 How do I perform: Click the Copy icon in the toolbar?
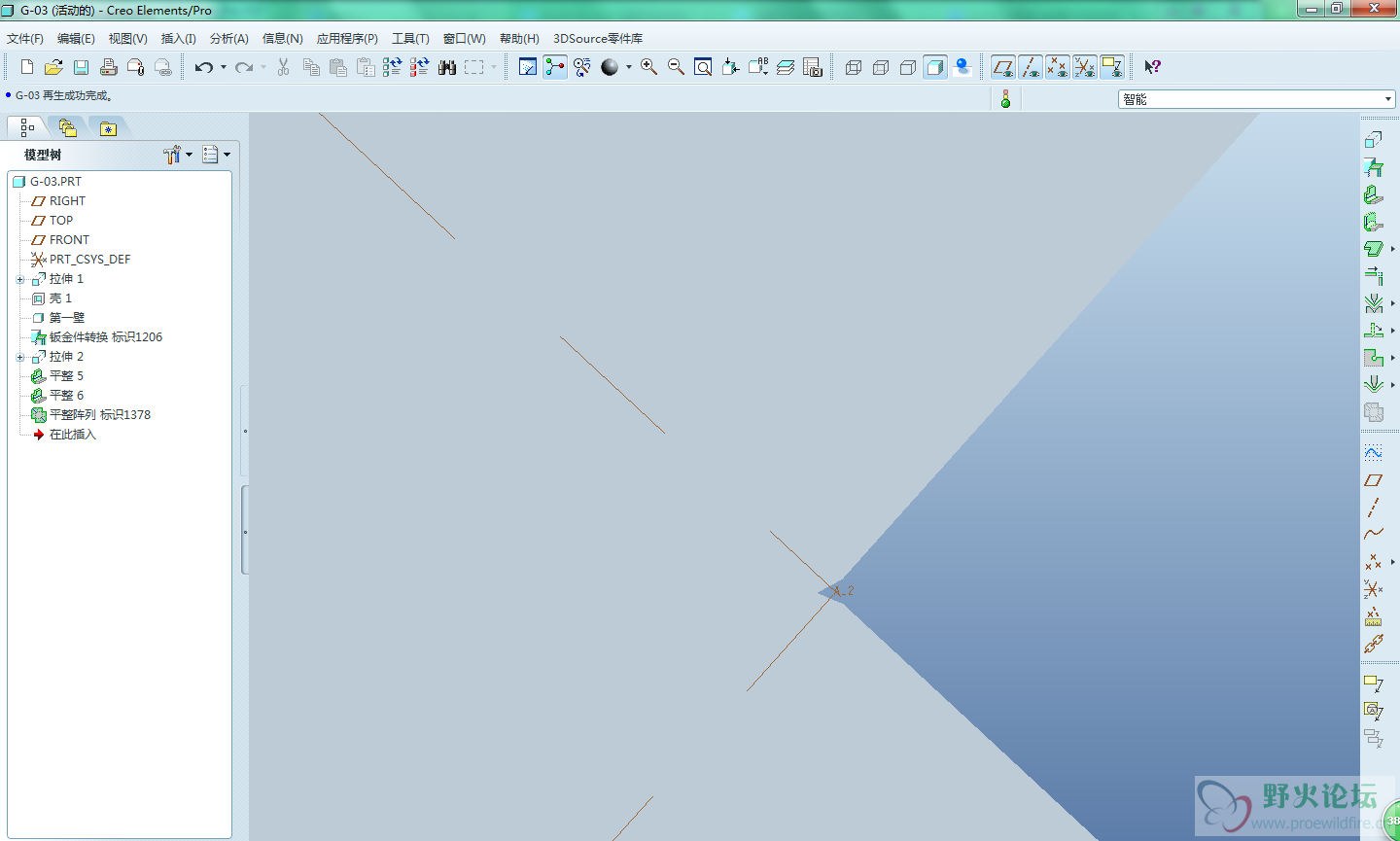point(311,67)
